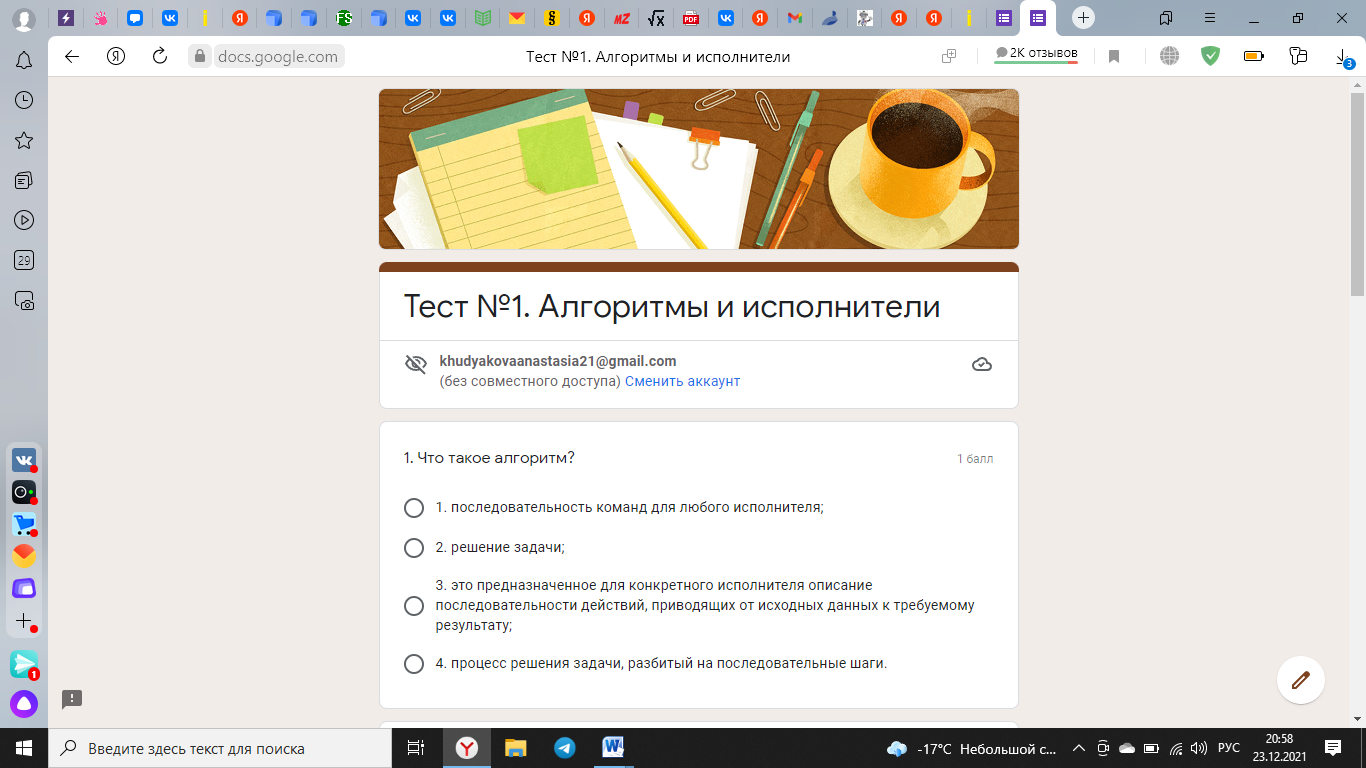Open bookmarks star in the left sidebar

[x=24, y=140]
